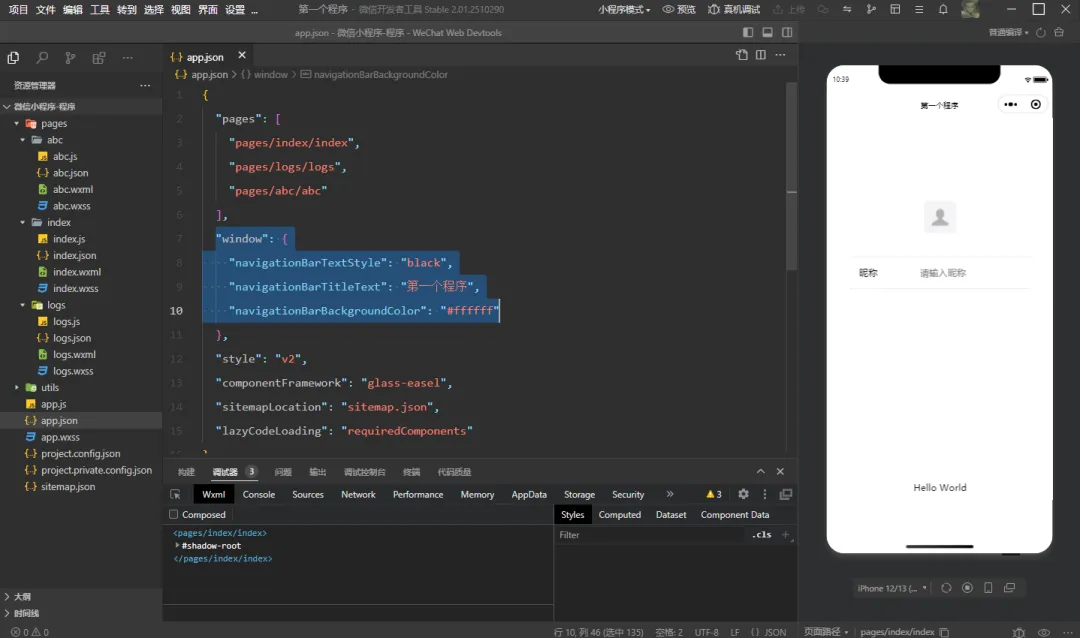Collapse the logs folder
The width and height of the screenshot is (1080, 638).
[x=23, y=305]
